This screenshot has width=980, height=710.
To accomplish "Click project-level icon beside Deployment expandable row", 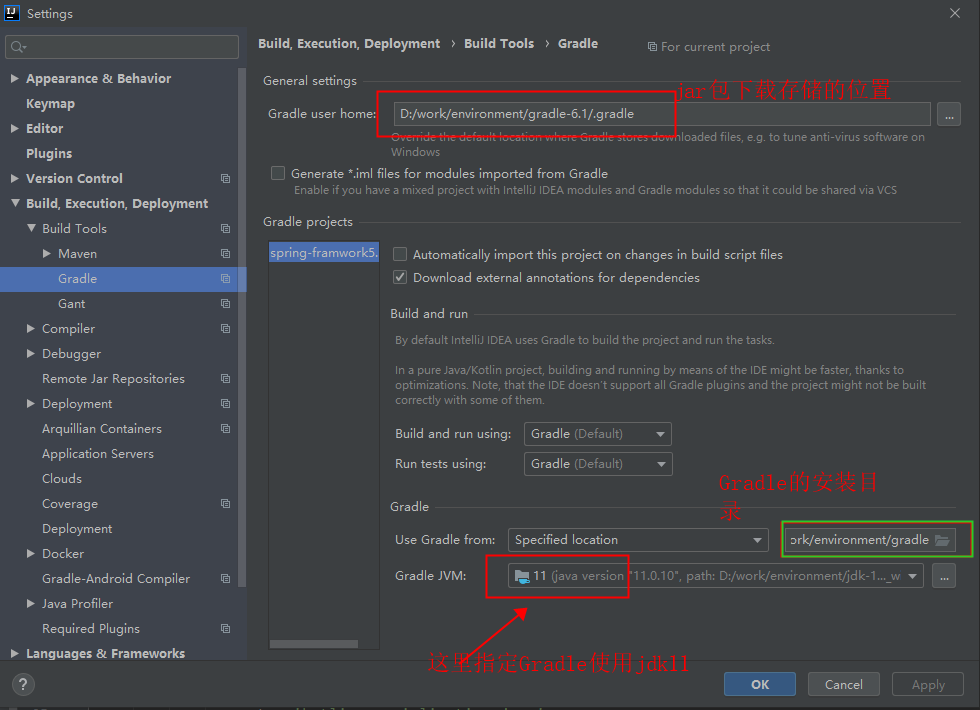I will (226, 404).
